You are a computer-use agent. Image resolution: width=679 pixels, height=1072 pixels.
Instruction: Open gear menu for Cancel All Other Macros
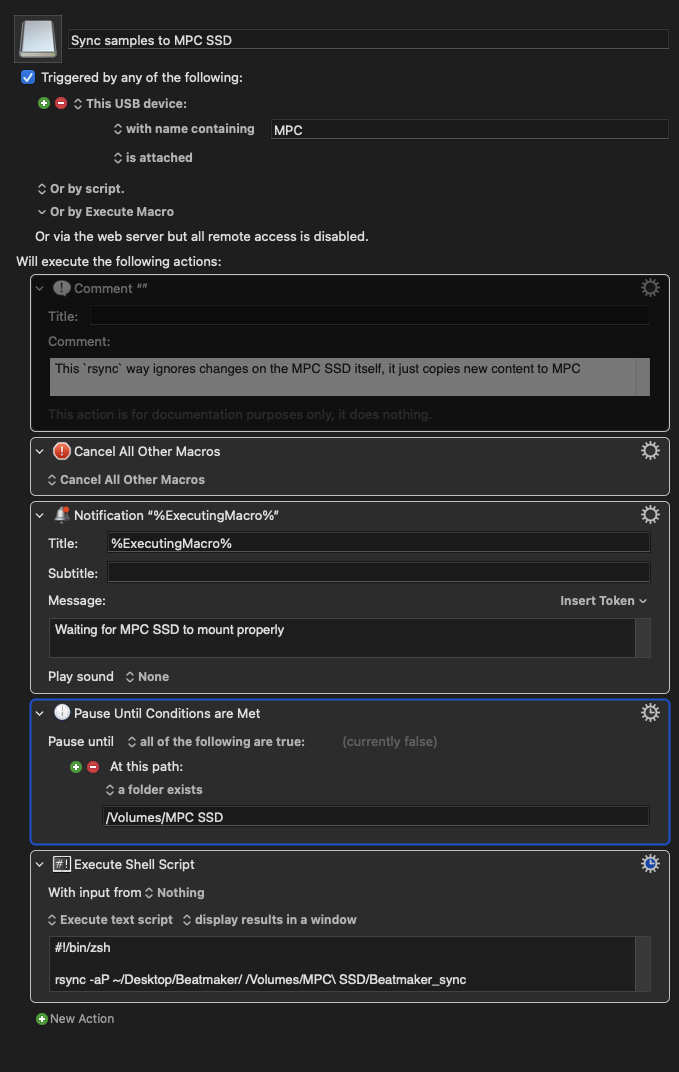[x=650, y=451]
